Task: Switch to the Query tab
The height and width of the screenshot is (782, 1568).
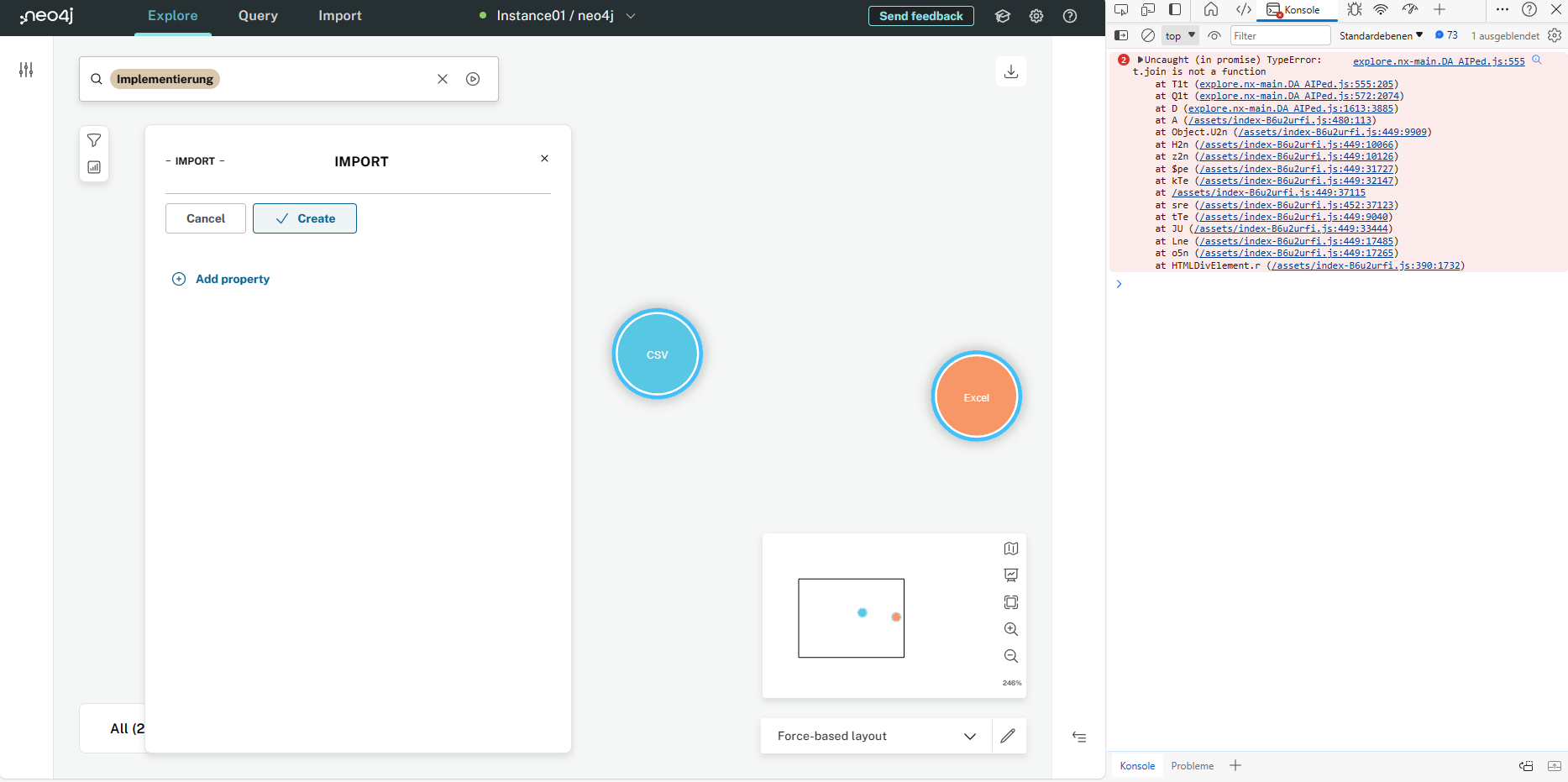Action: pos(258,16)
